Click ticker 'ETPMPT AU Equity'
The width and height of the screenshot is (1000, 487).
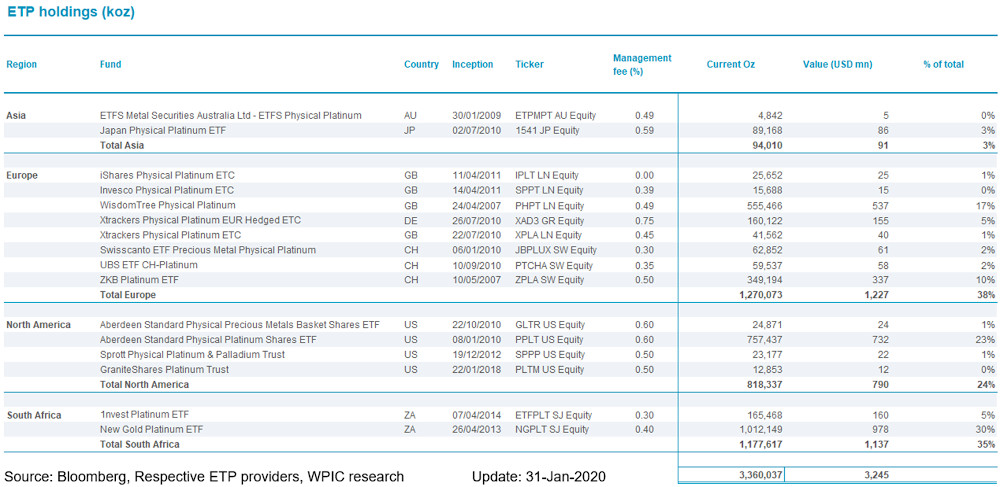click(555, 115)
